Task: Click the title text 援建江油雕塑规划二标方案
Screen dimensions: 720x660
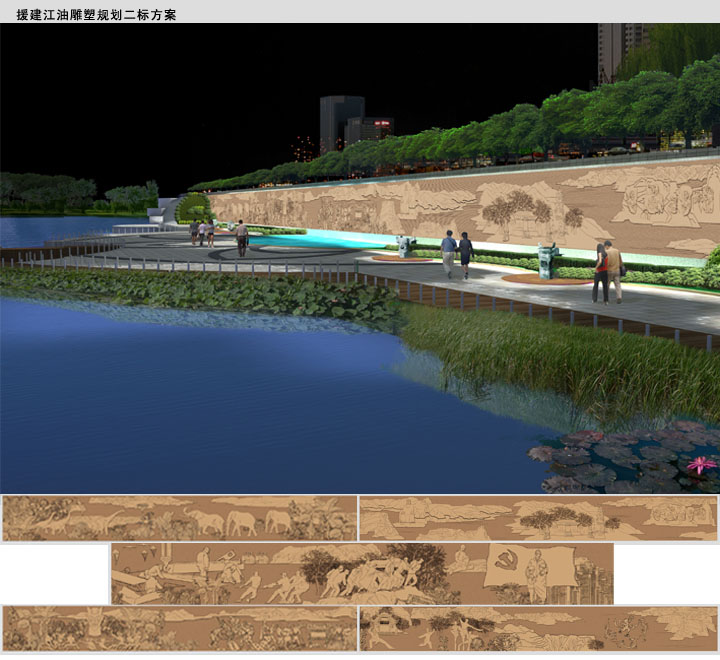Action: point(96,15)
